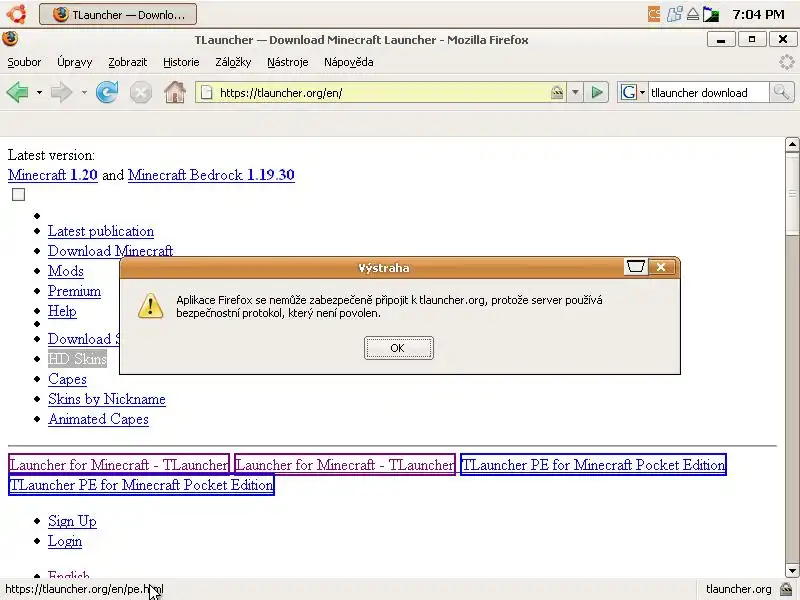
Task: Open the Nápověda menu
Action: pyautogui.click(x=348, y=62)
